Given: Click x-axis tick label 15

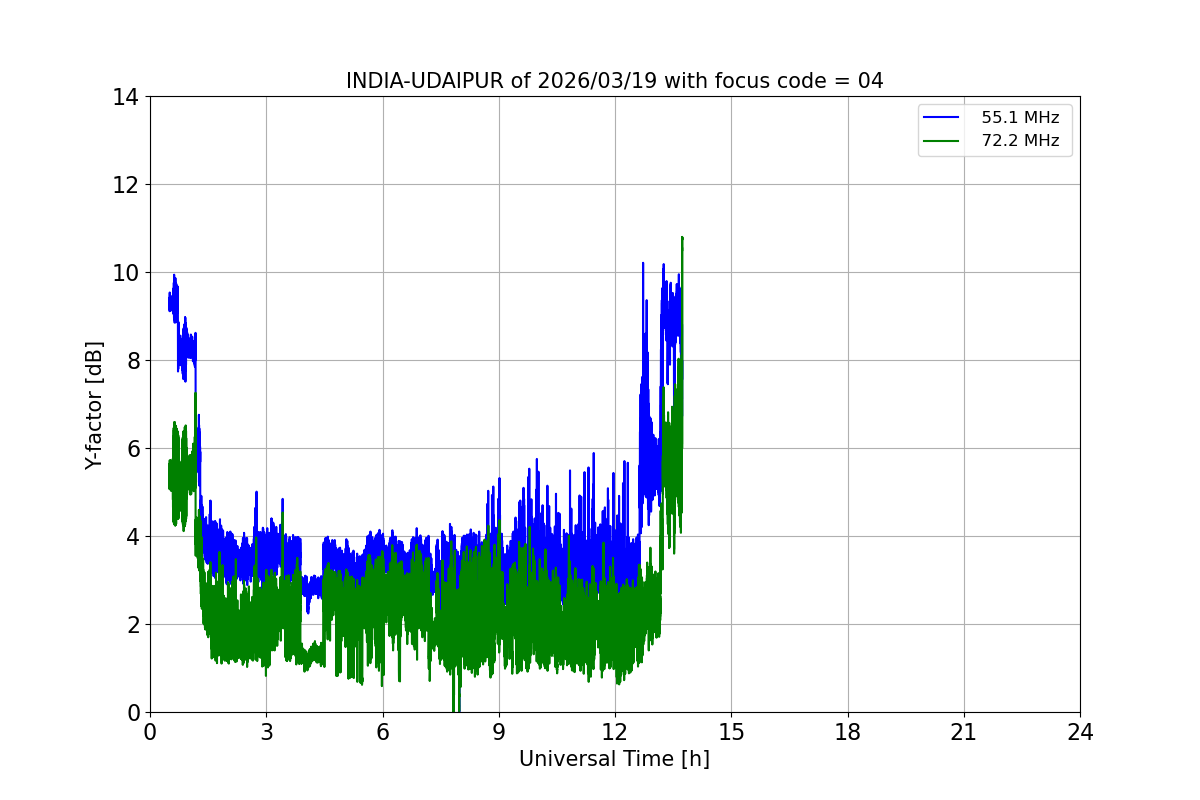Looking at the screenshot, I should point(731,732).
